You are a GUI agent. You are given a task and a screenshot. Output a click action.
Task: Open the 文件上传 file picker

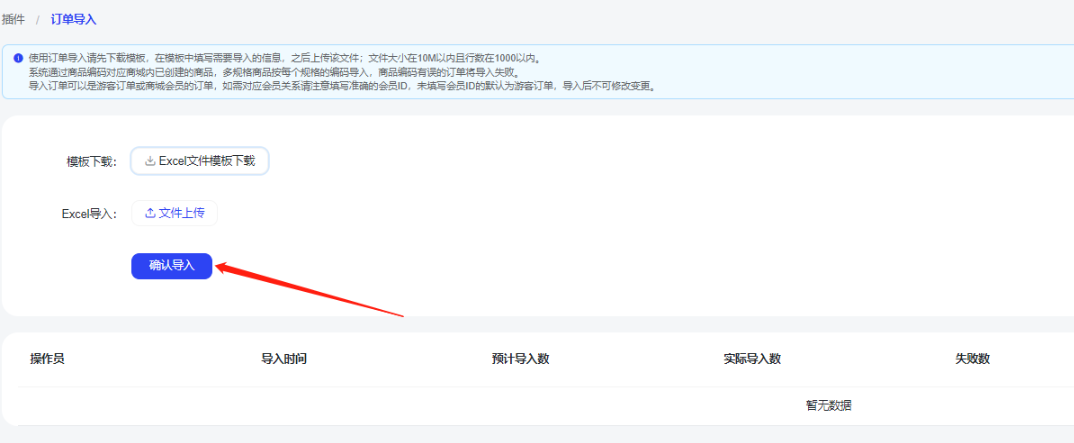175,212
